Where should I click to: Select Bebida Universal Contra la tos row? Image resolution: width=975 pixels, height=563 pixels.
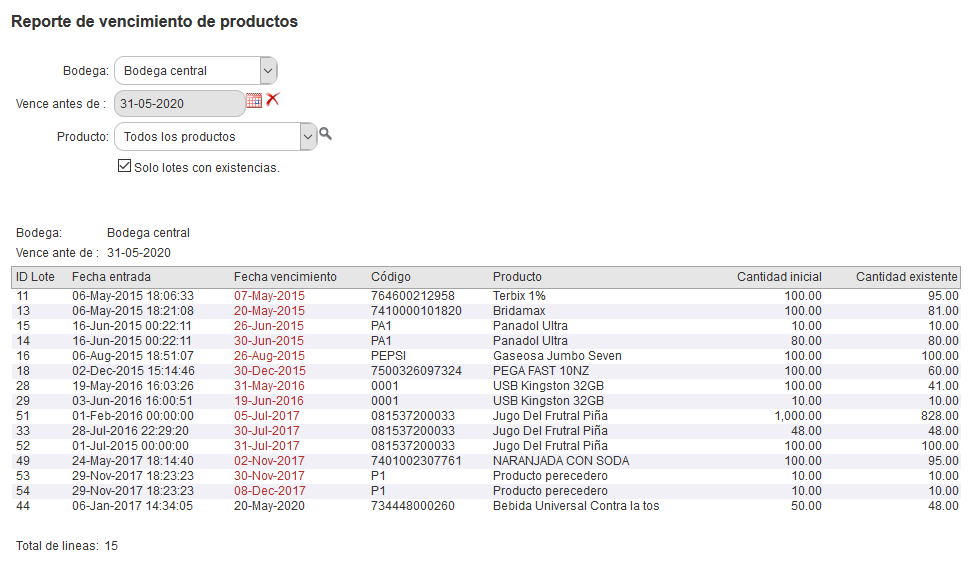[x=575, y=506]
